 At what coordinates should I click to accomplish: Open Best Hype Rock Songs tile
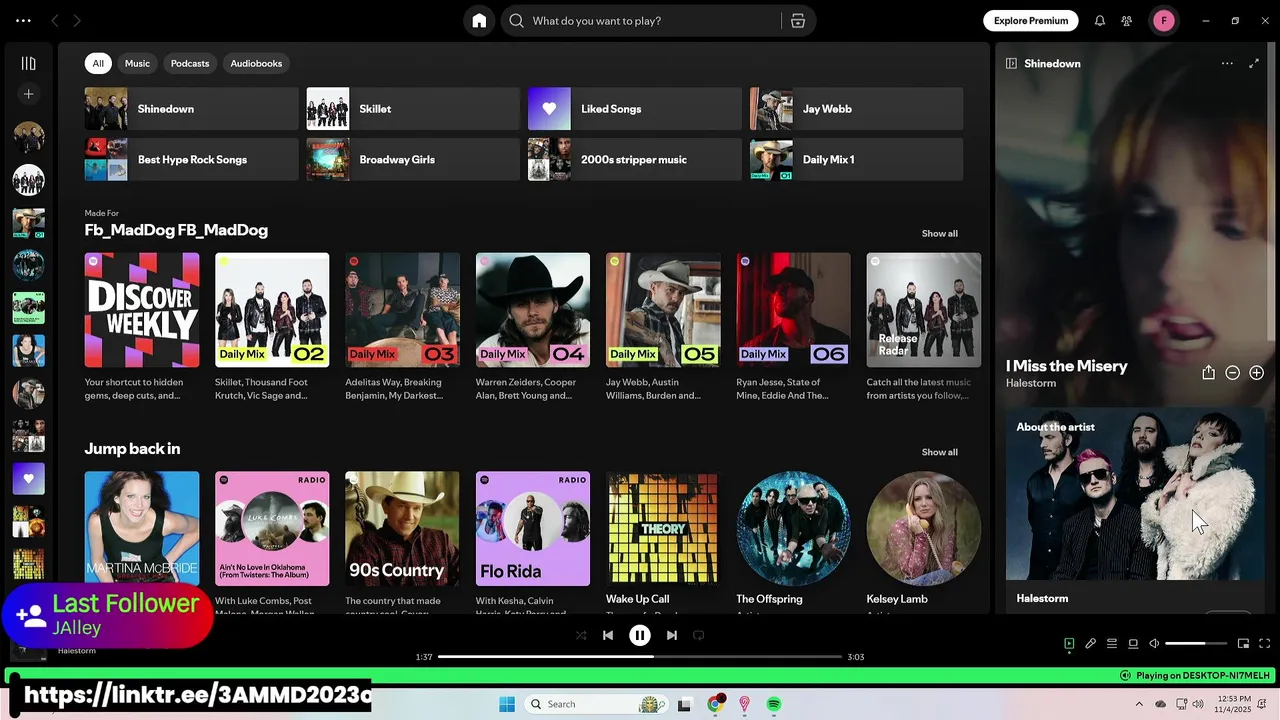191,160
